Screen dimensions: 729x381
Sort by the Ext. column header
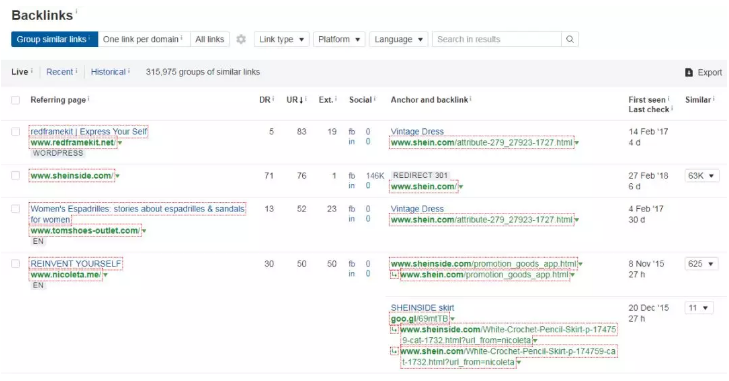(x=325, y=100)
